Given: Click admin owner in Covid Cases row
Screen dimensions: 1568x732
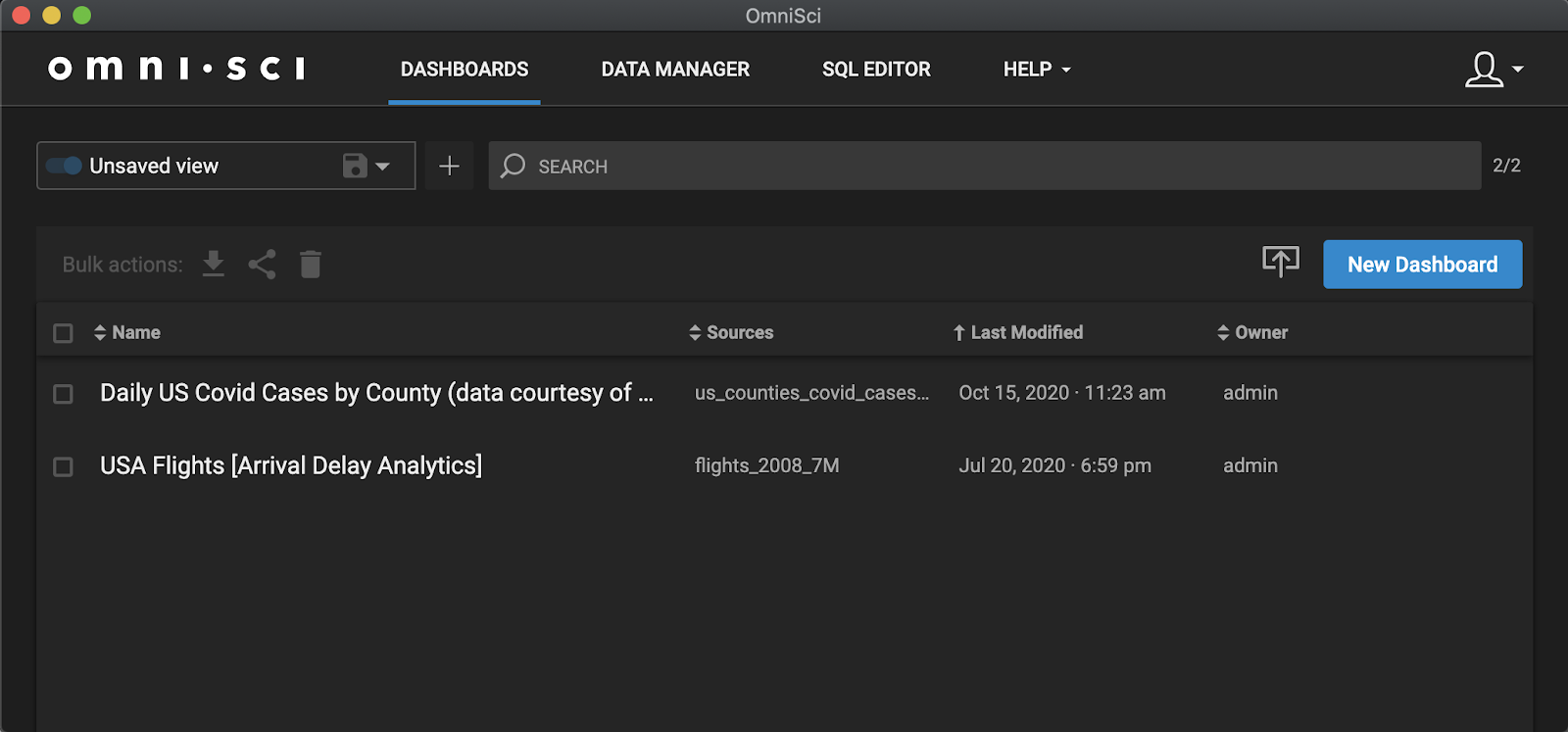Looking at the screenshot, I should [x=1250, y=393].
